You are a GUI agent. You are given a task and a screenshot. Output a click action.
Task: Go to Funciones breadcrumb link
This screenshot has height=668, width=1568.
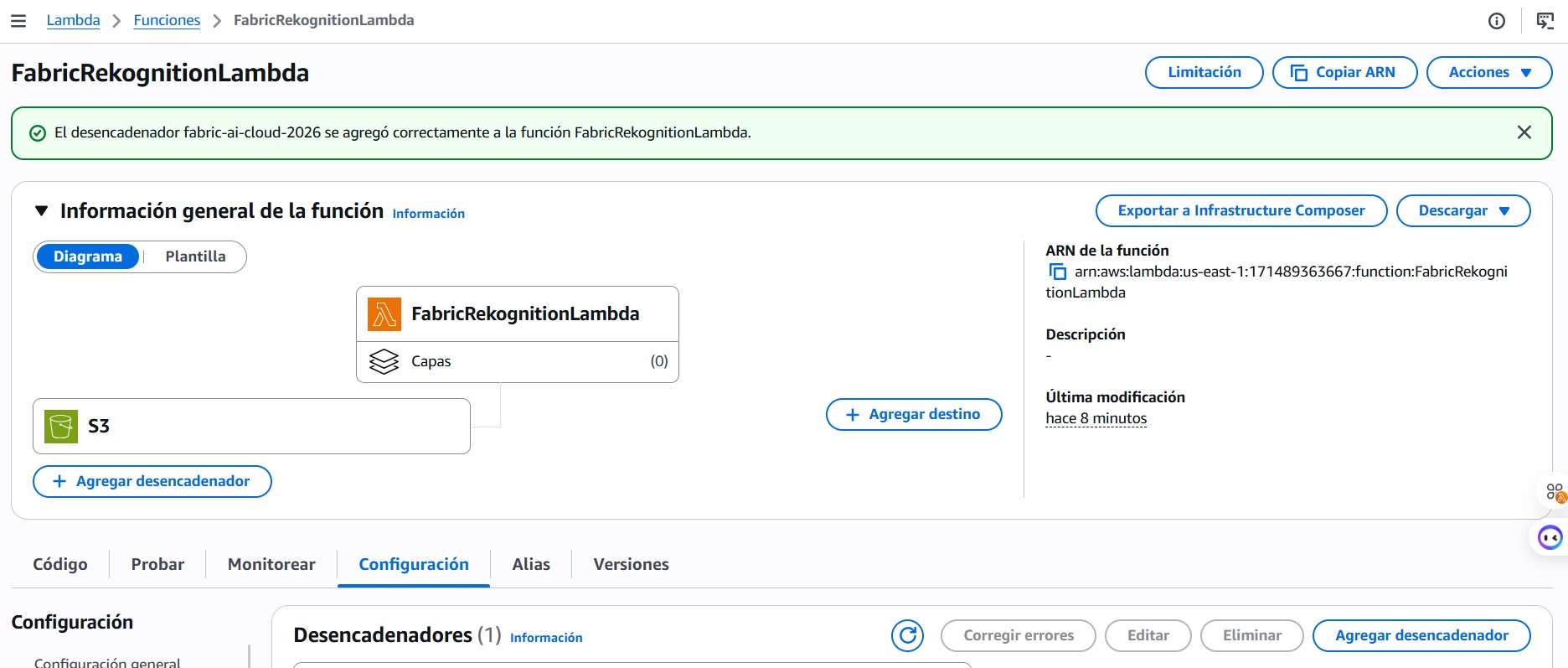point(167,20)
